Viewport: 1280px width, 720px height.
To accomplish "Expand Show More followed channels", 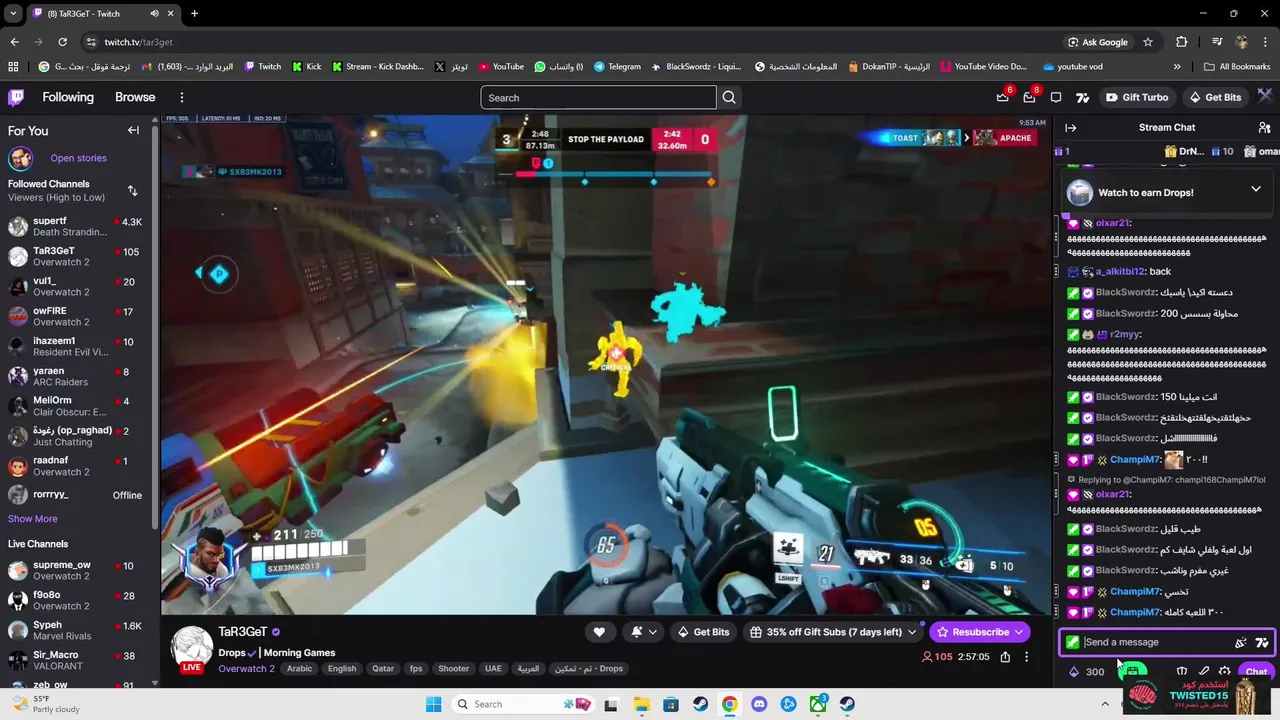I will tap(33, 518).
